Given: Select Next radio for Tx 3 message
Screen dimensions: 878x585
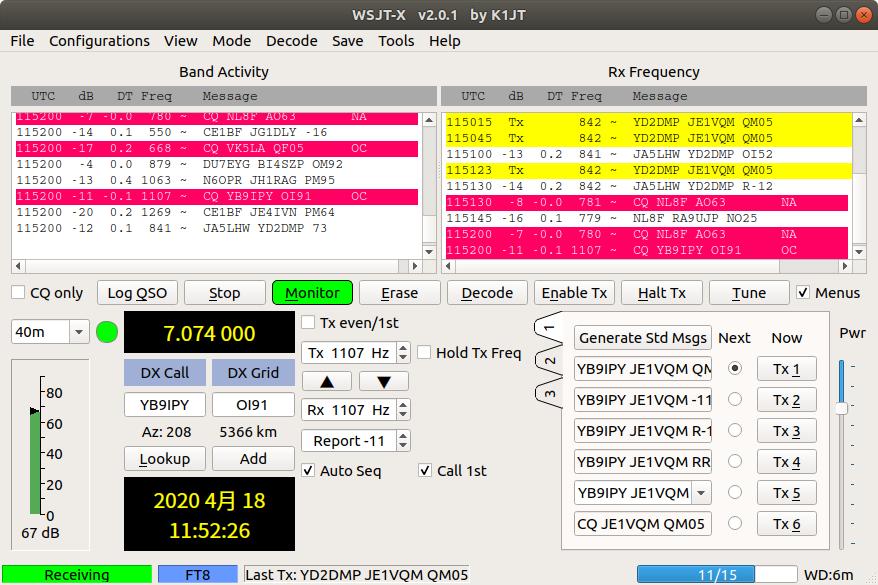Looking at the screenshot, I should pos(735,430).
